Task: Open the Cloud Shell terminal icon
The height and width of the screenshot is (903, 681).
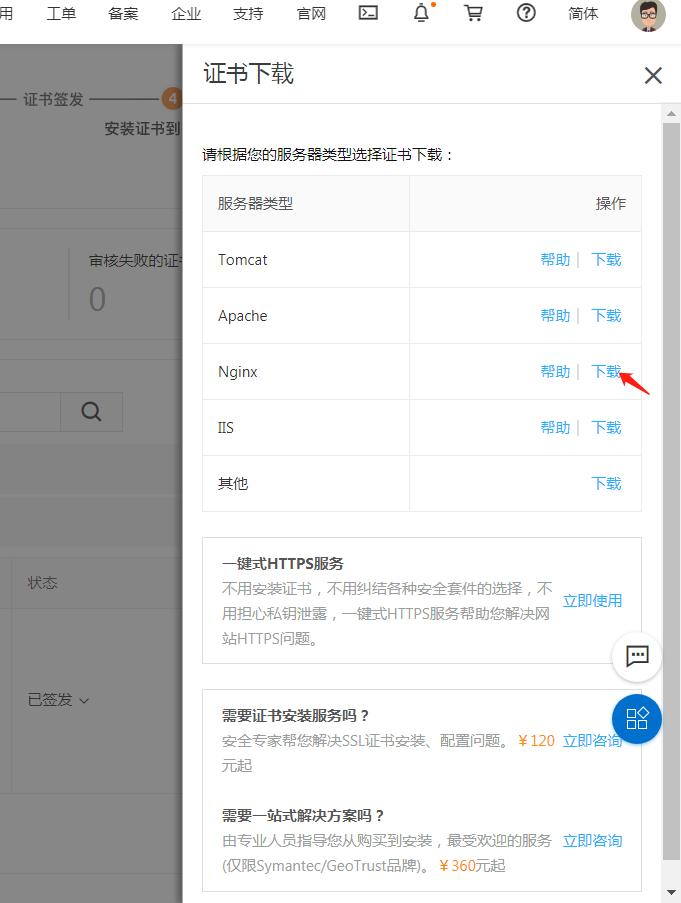Action: 368,14
